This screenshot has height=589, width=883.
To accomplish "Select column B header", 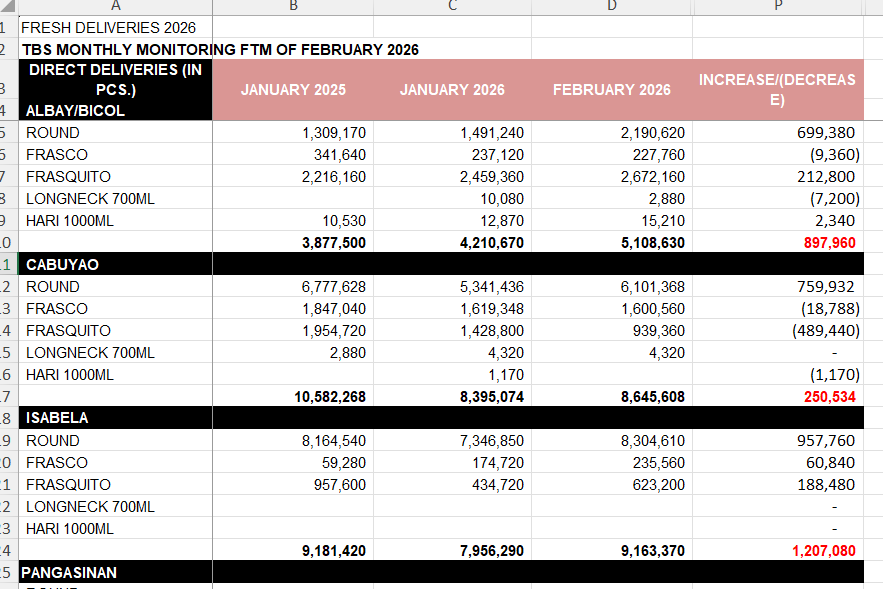I will [293, 7].
